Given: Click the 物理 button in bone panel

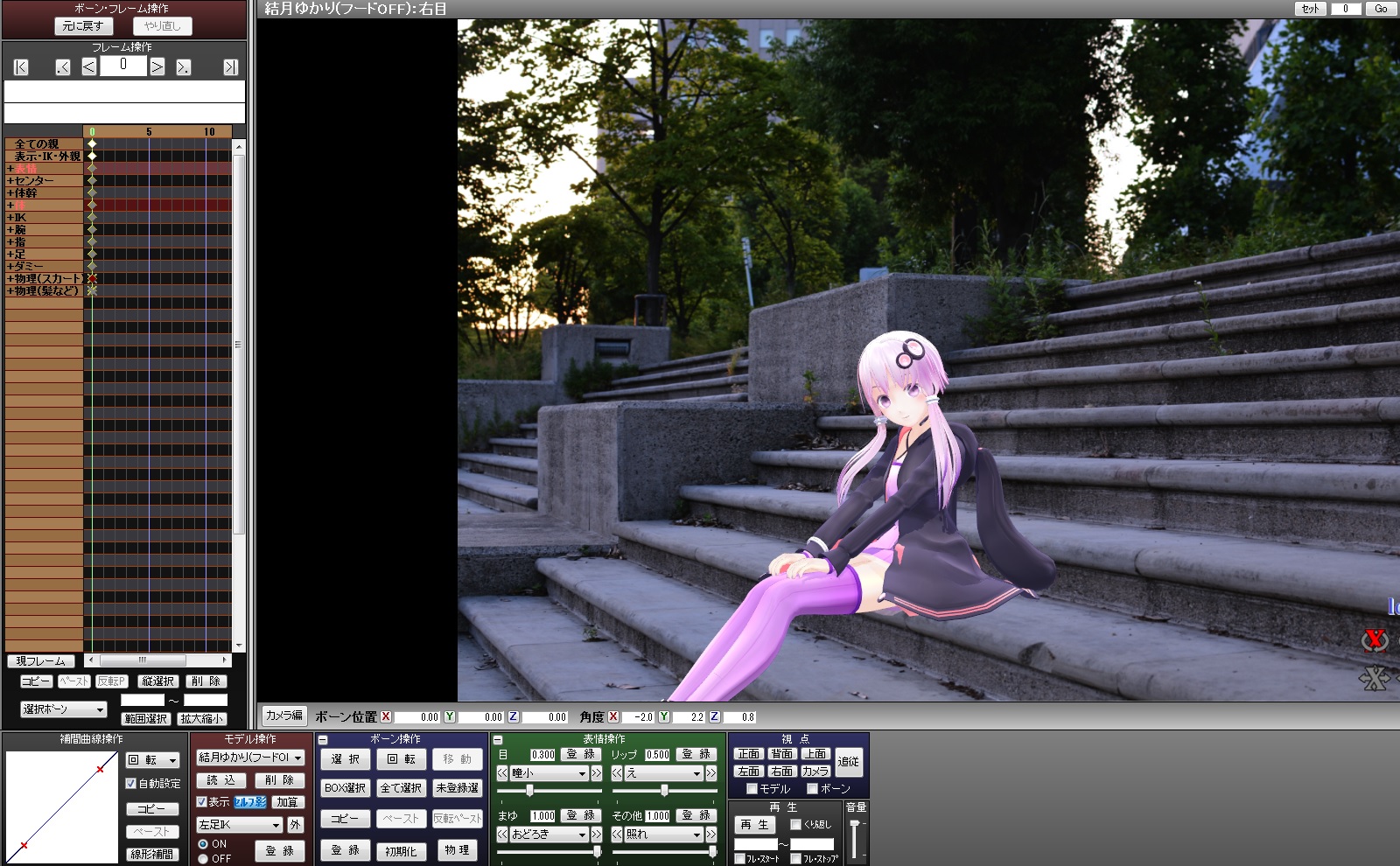Looking at the screenshot, I should point(457,850).
